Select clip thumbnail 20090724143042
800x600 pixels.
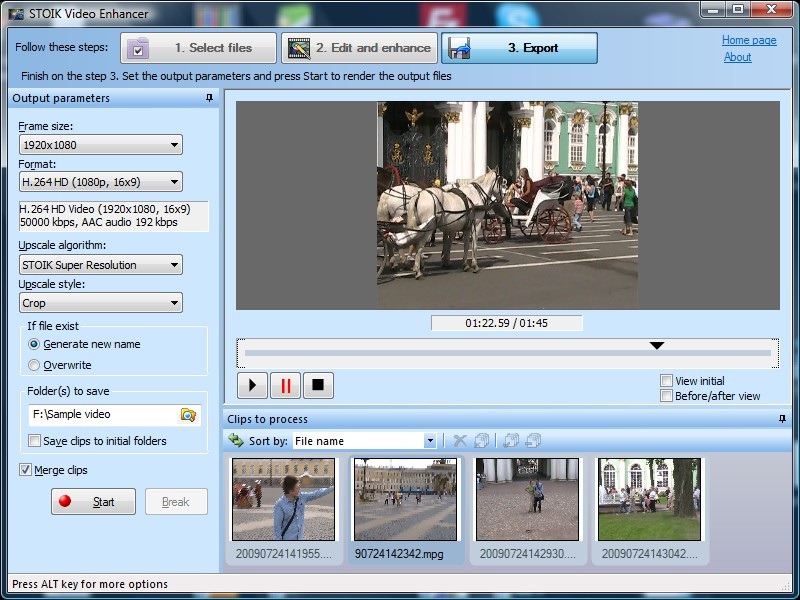649,499
